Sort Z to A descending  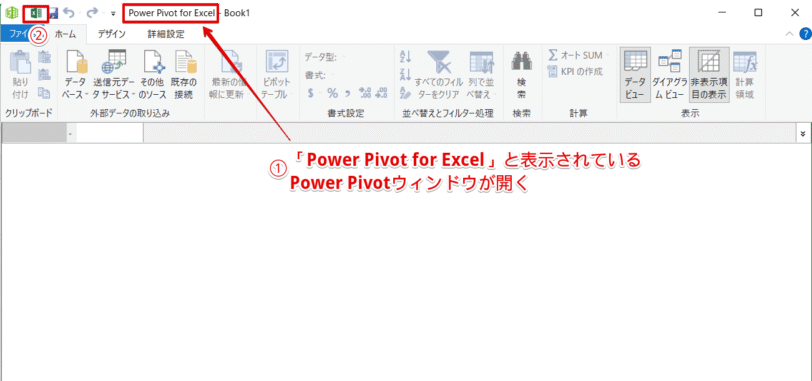point(405,75)
